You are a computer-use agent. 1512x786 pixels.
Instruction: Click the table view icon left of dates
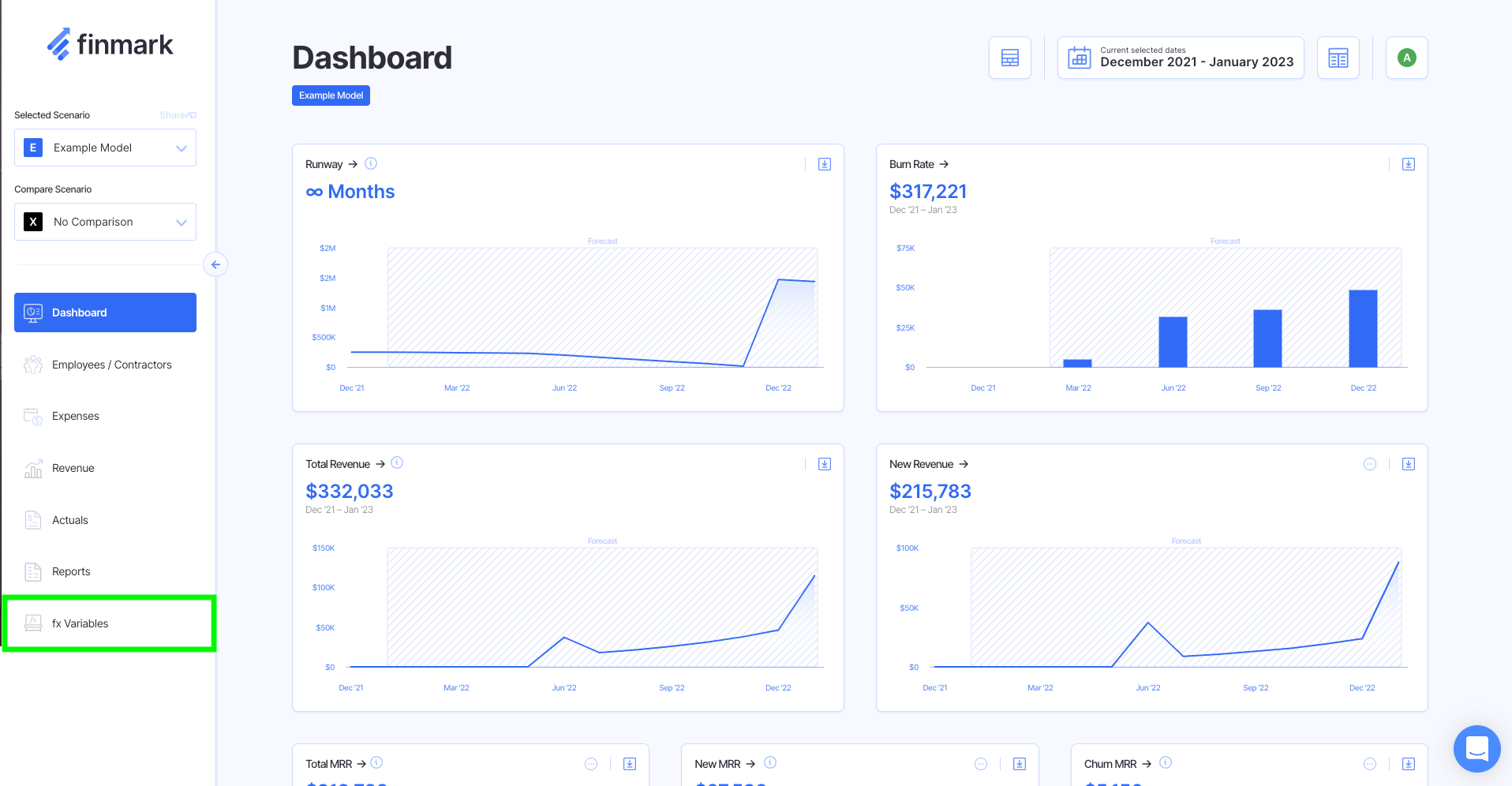point(1009,58)
